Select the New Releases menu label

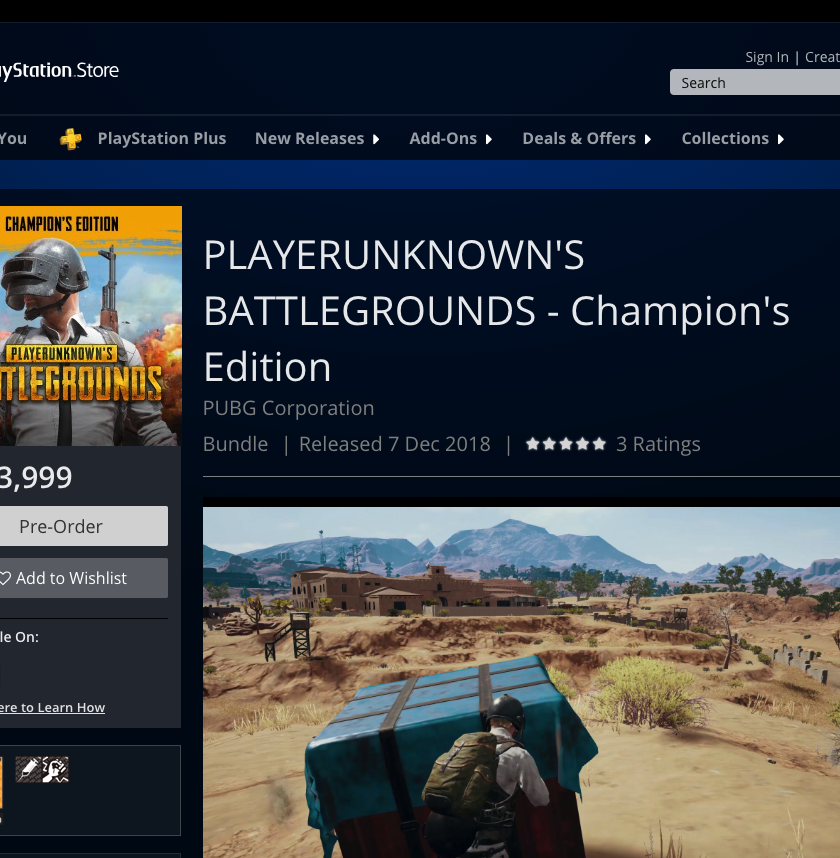(x=309, y=139)
